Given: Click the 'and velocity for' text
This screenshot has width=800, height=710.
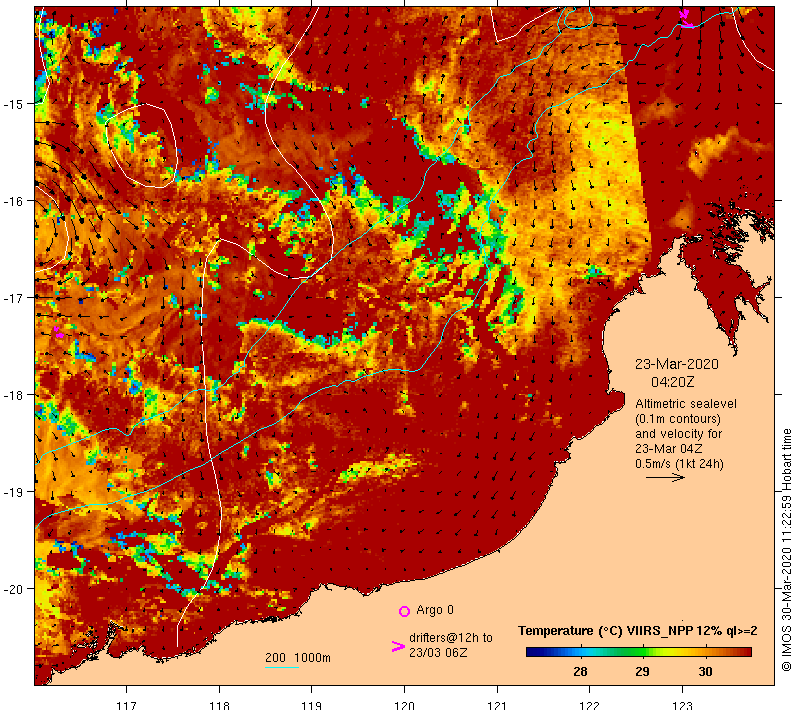Looking at the screenshot, I should tap(679, 434).
